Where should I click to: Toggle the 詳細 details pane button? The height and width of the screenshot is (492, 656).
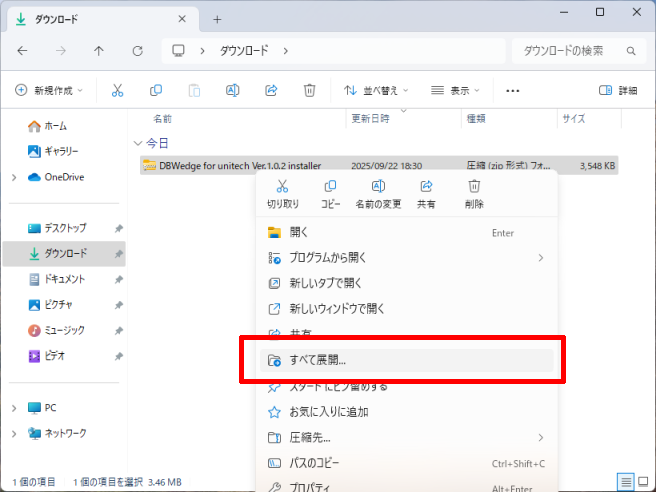coord(617,90)
